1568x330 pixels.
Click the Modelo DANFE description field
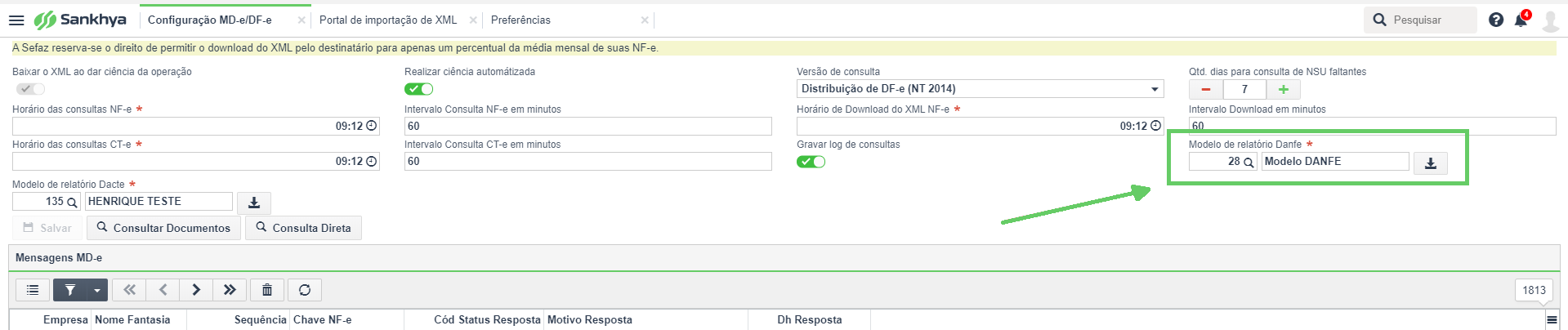coord(1335,161)
